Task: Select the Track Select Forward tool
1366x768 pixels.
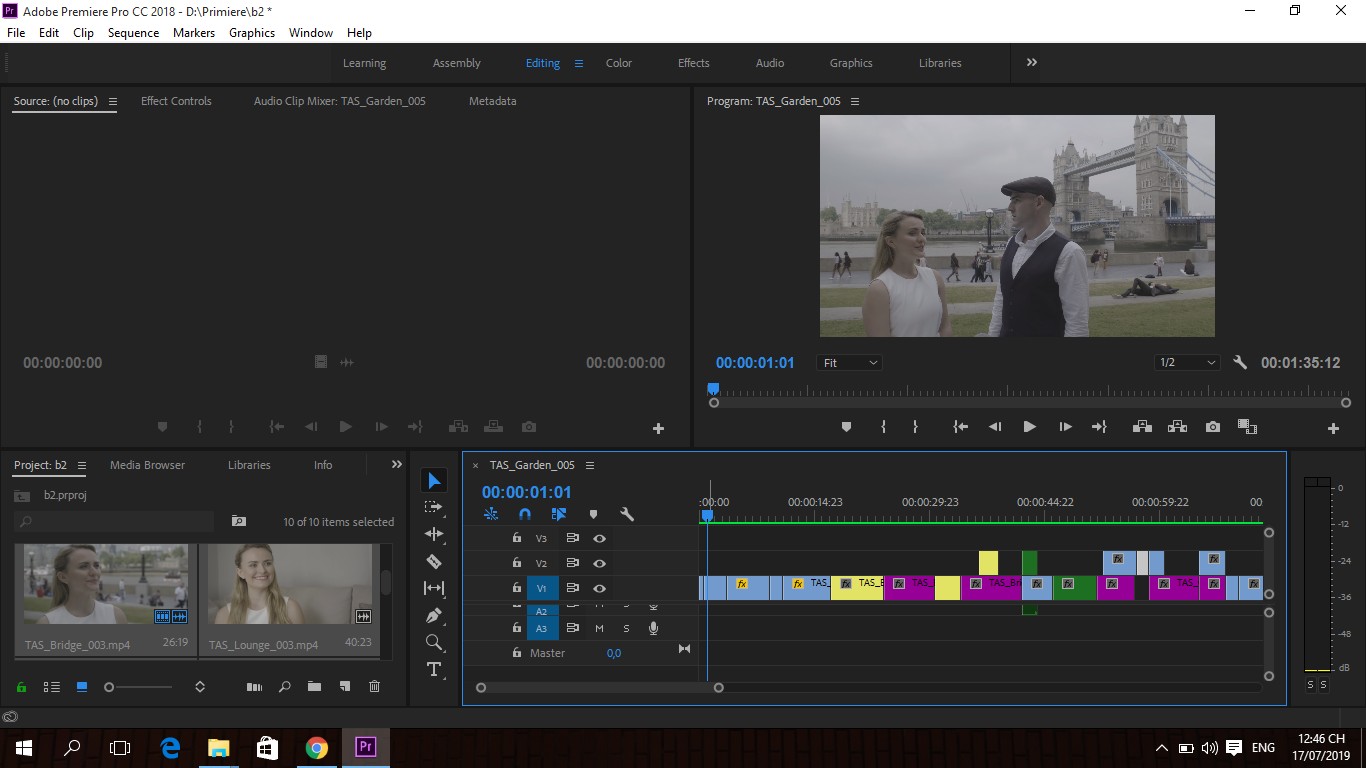Action: pos(434,507)
